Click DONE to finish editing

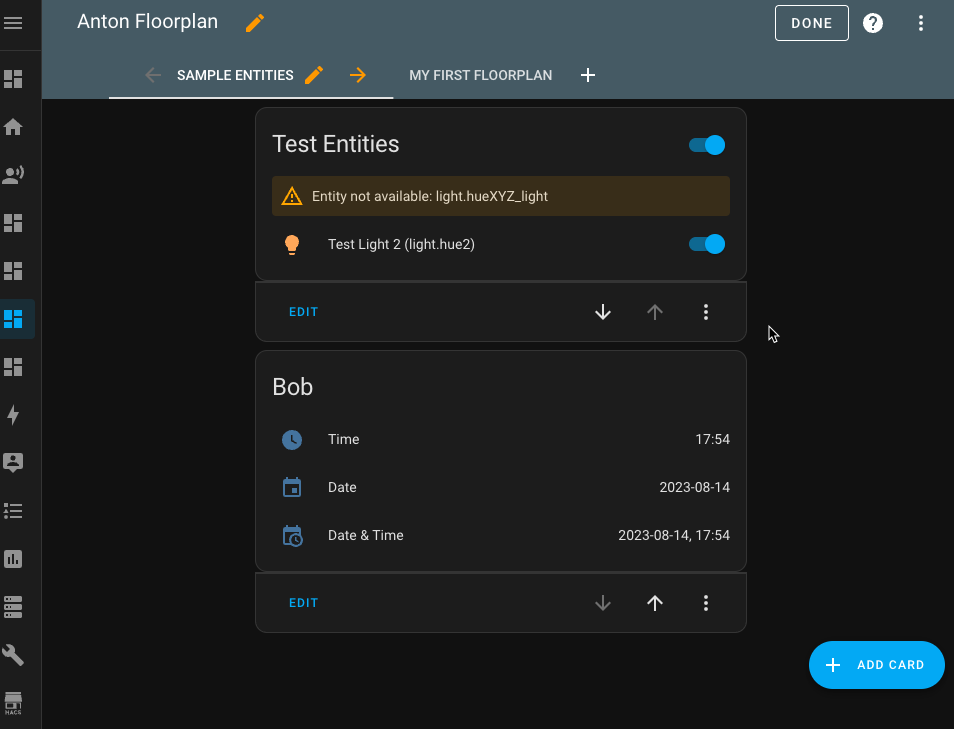coord(811,22)
